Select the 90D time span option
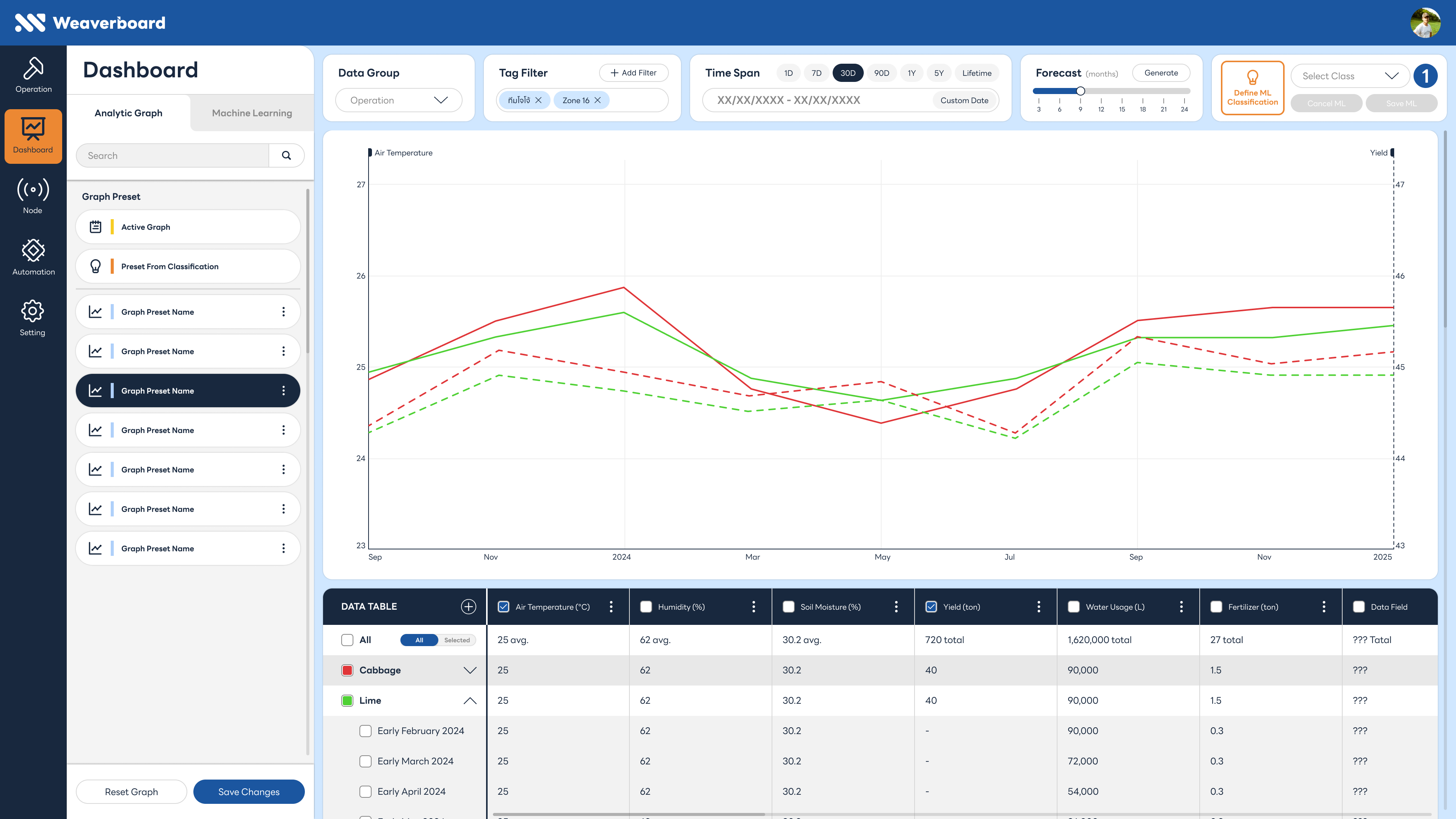This screenshot has height=819, width=1456. tap(881, 73)
